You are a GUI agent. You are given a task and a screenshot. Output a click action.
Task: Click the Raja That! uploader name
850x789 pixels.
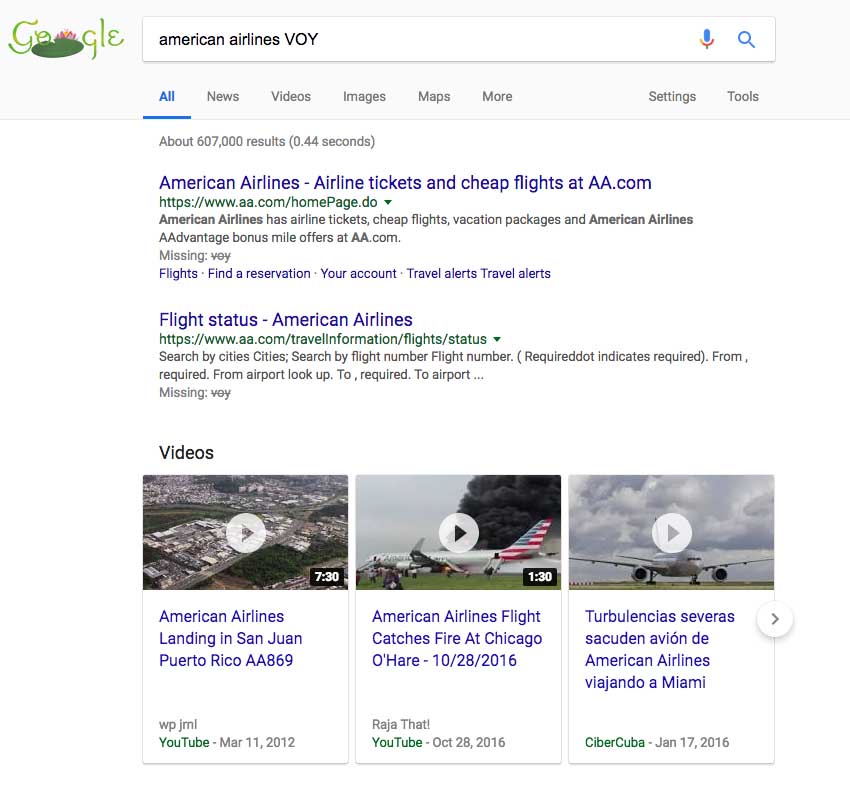pos(401,724)
